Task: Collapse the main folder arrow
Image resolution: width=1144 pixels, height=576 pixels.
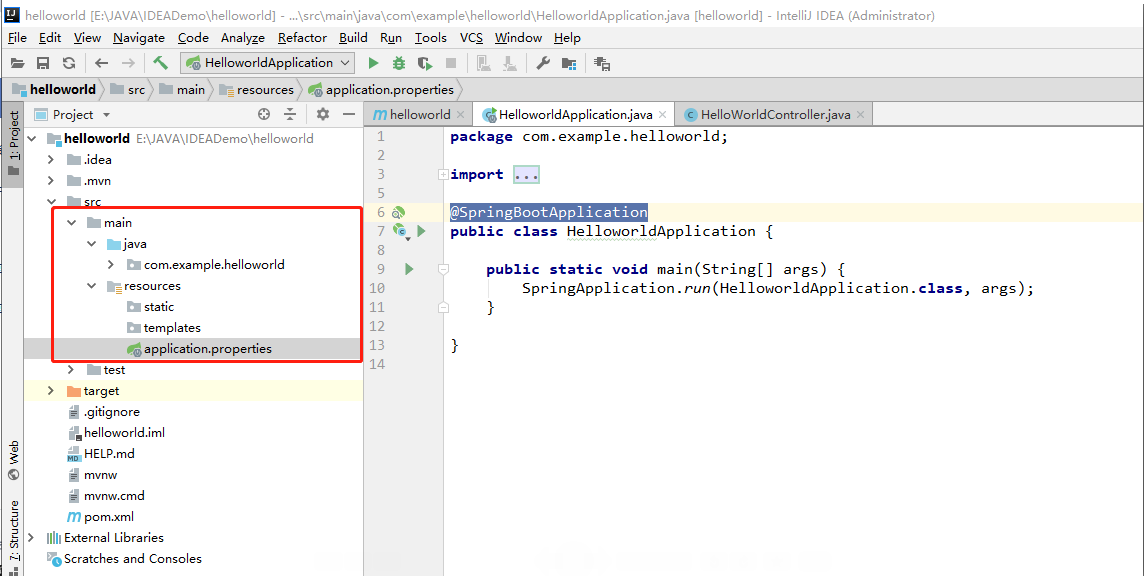Action: pos(71,223)
